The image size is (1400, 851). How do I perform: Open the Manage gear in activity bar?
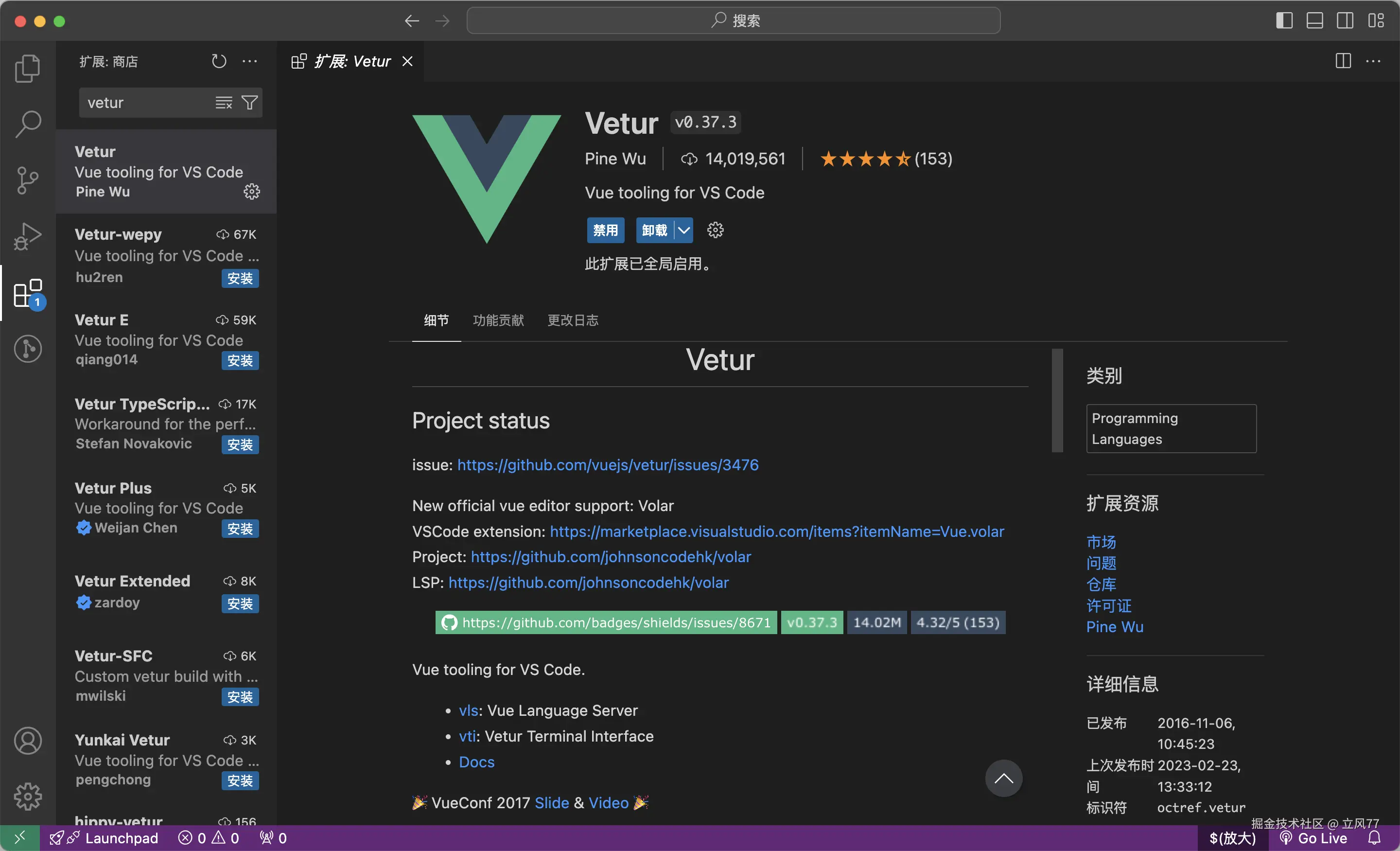28,797
